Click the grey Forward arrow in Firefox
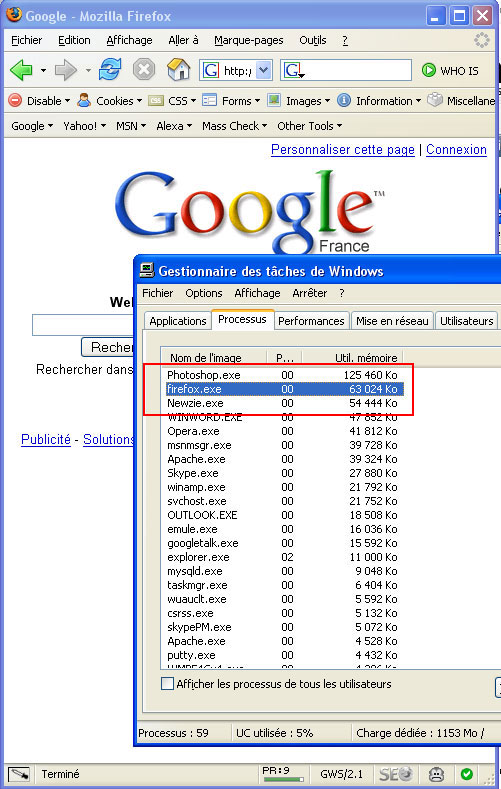 (66, 70)
